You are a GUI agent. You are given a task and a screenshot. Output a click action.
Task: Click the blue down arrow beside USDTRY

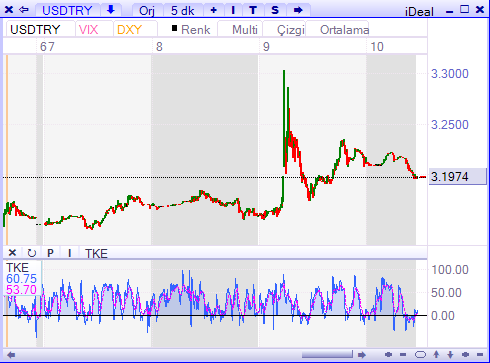111,10
